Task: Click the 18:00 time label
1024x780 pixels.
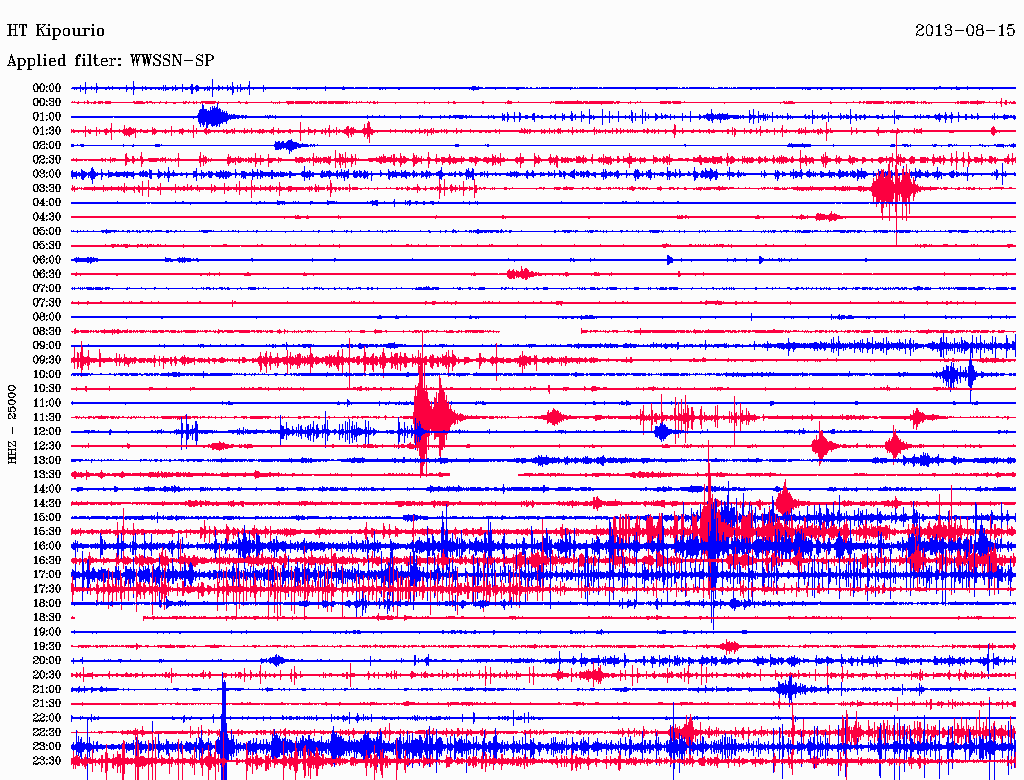Action: click(47, 604)
